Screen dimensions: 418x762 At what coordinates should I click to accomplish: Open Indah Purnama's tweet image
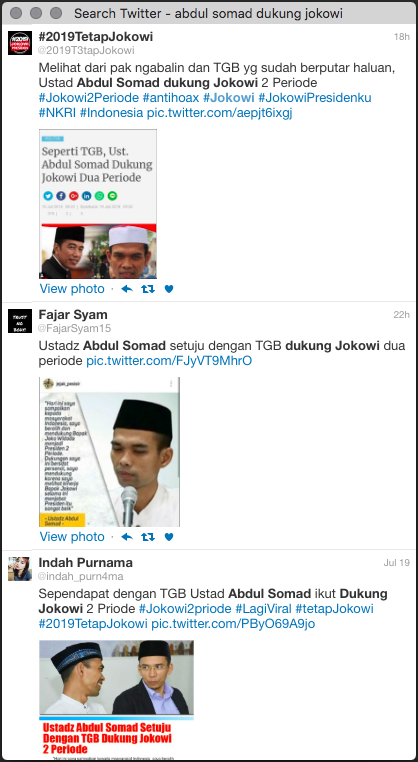click(x=117, y=699)
